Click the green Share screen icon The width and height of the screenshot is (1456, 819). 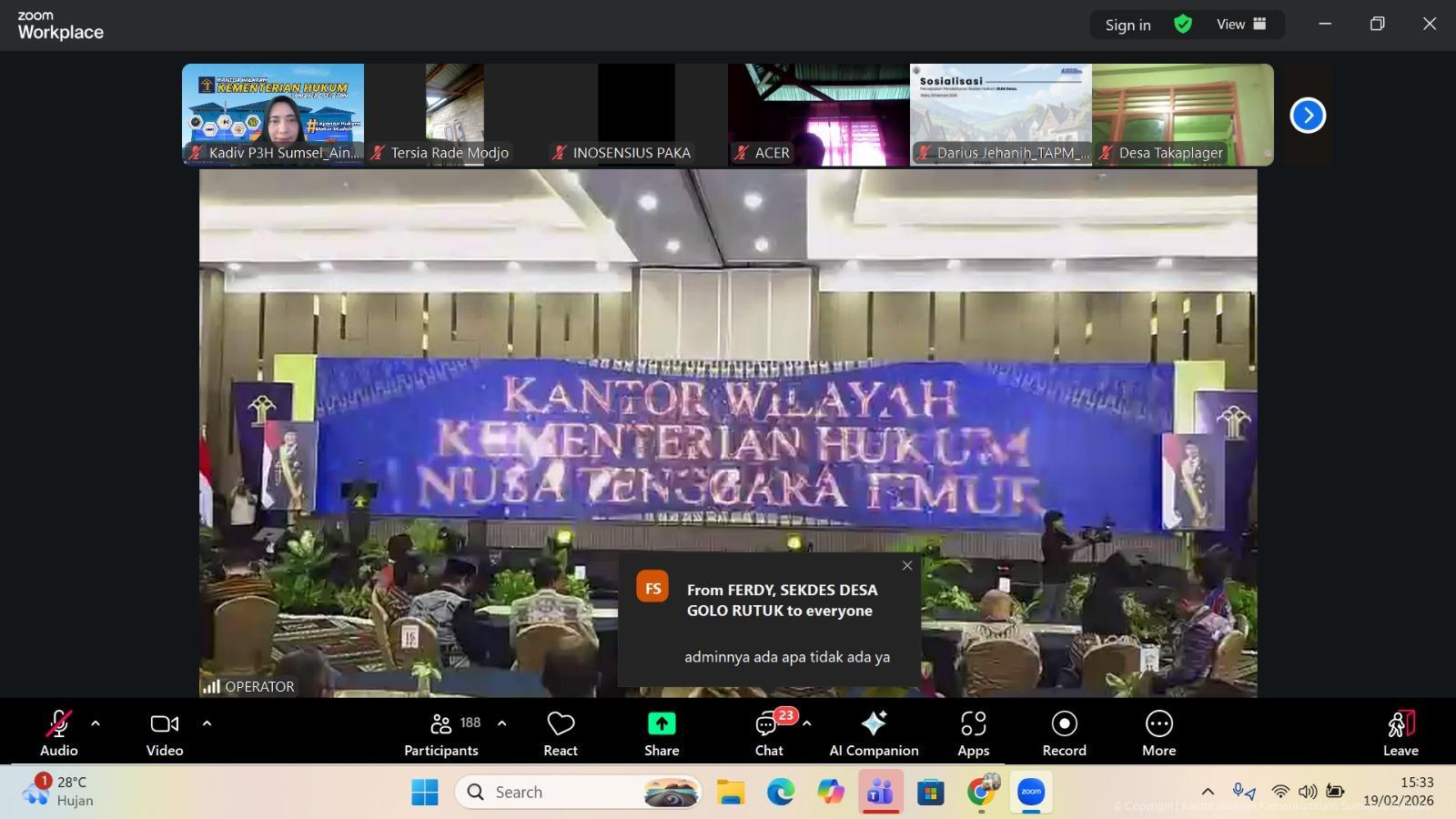coord(662,724)
